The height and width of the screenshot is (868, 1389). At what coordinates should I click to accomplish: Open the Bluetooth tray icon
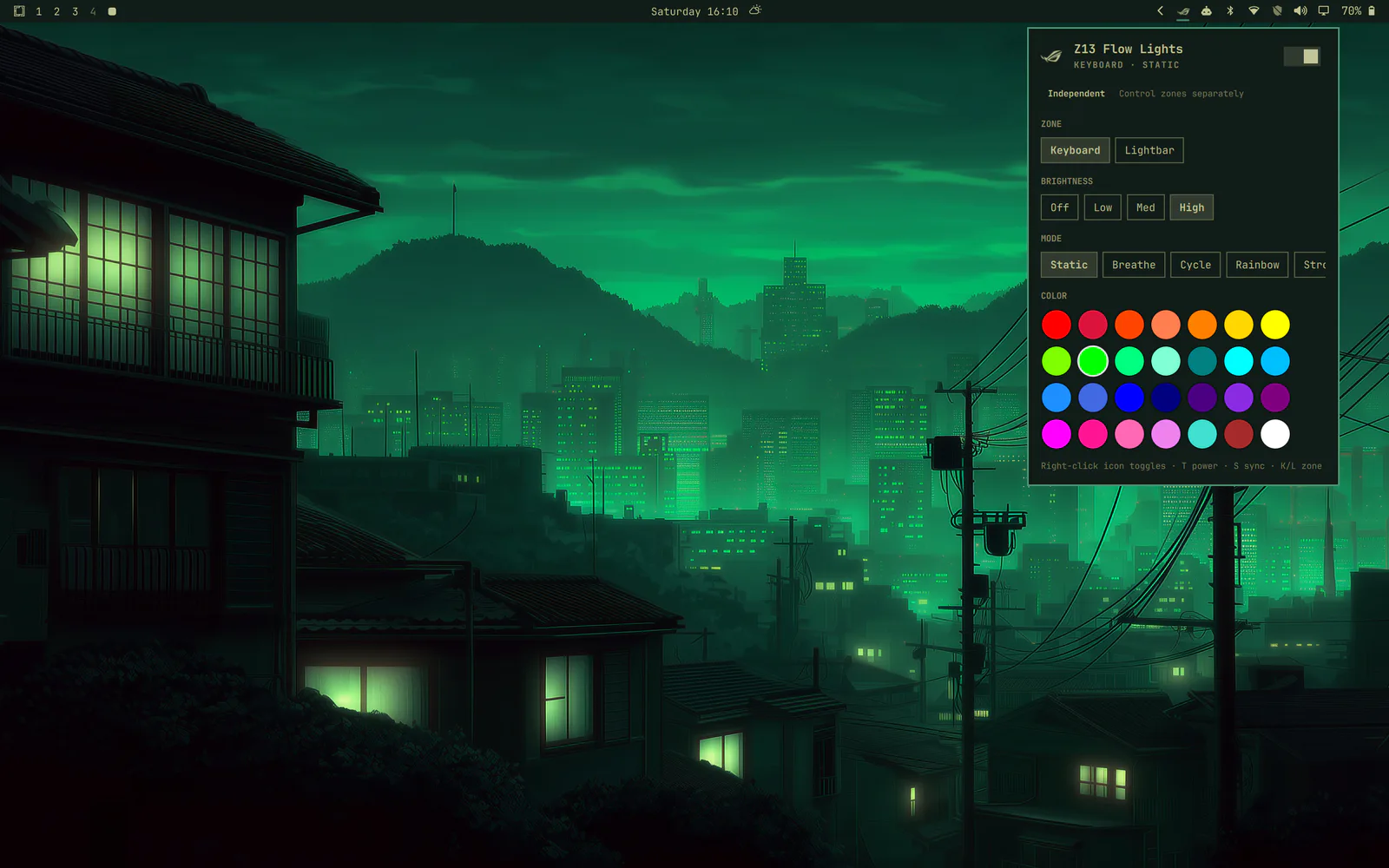[1230, 11]
